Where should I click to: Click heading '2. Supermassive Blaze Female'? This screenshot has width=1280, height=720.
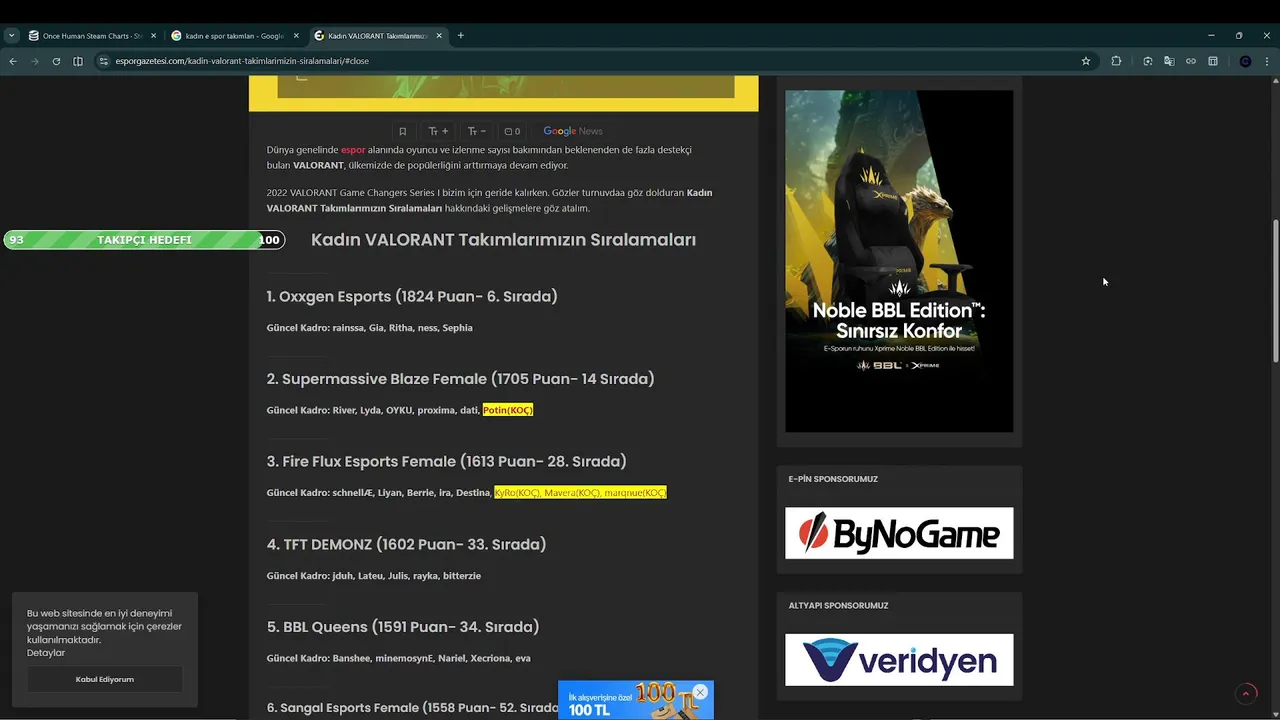[460, 379]
